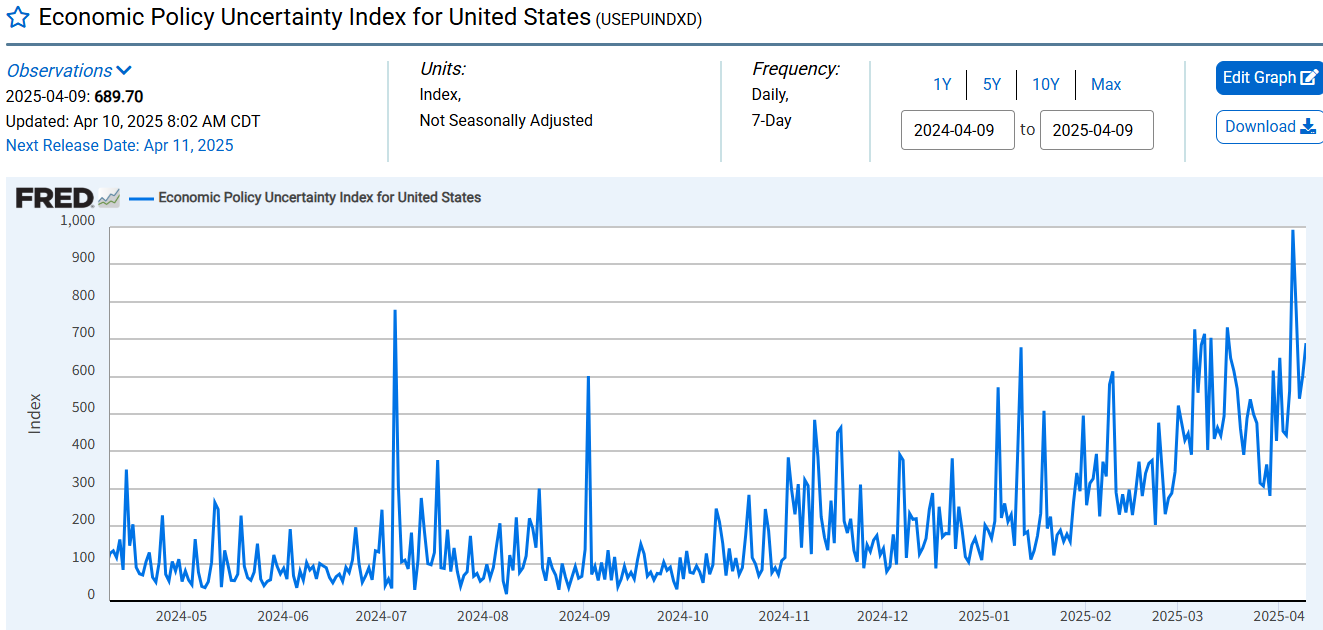Click the Edit Graph button

tap(1270, 78)
